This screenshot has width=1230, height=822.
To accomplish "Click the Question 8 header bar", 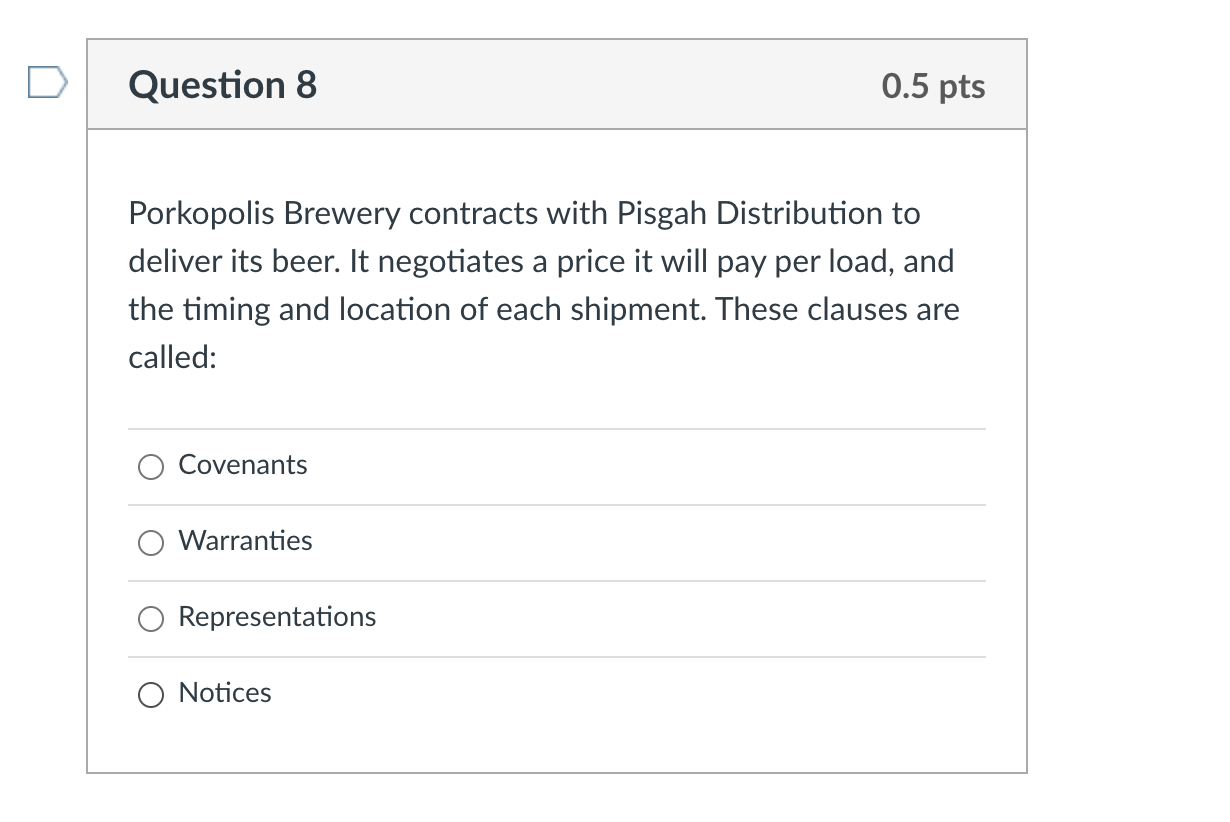I will pos(557,85).
